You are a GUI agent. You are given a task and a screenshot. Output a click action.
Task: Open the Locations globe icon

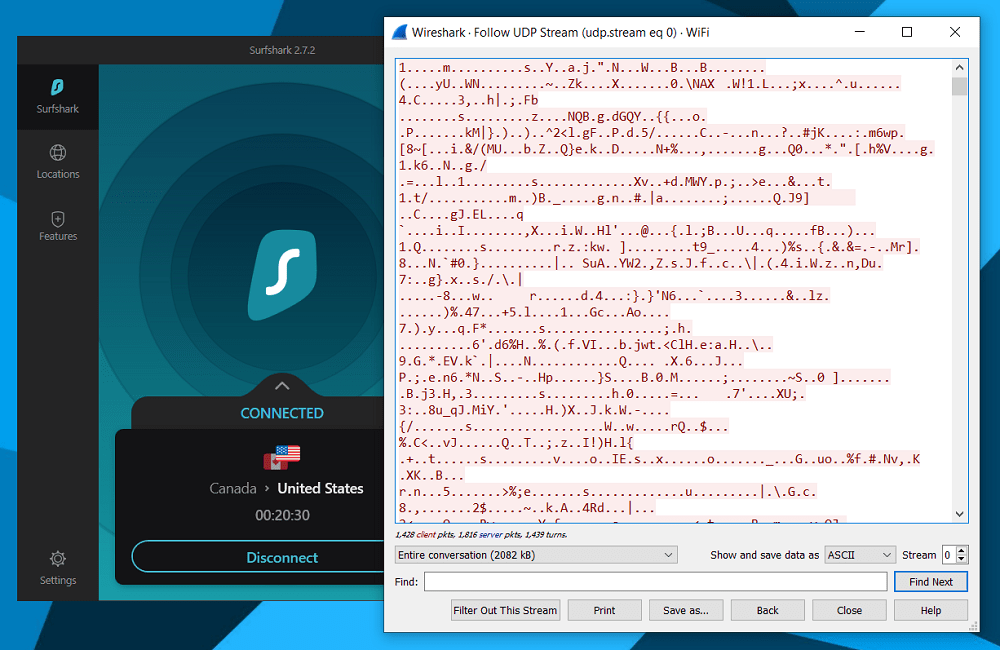[x=57, y=152]
